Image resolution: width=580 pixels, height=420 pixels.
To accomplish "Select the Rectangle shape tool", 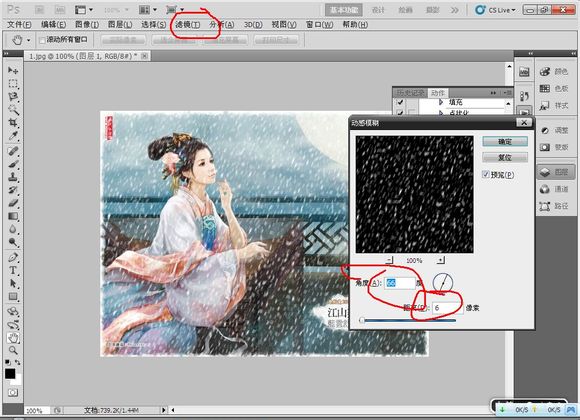I will click(x=13, y=296).
